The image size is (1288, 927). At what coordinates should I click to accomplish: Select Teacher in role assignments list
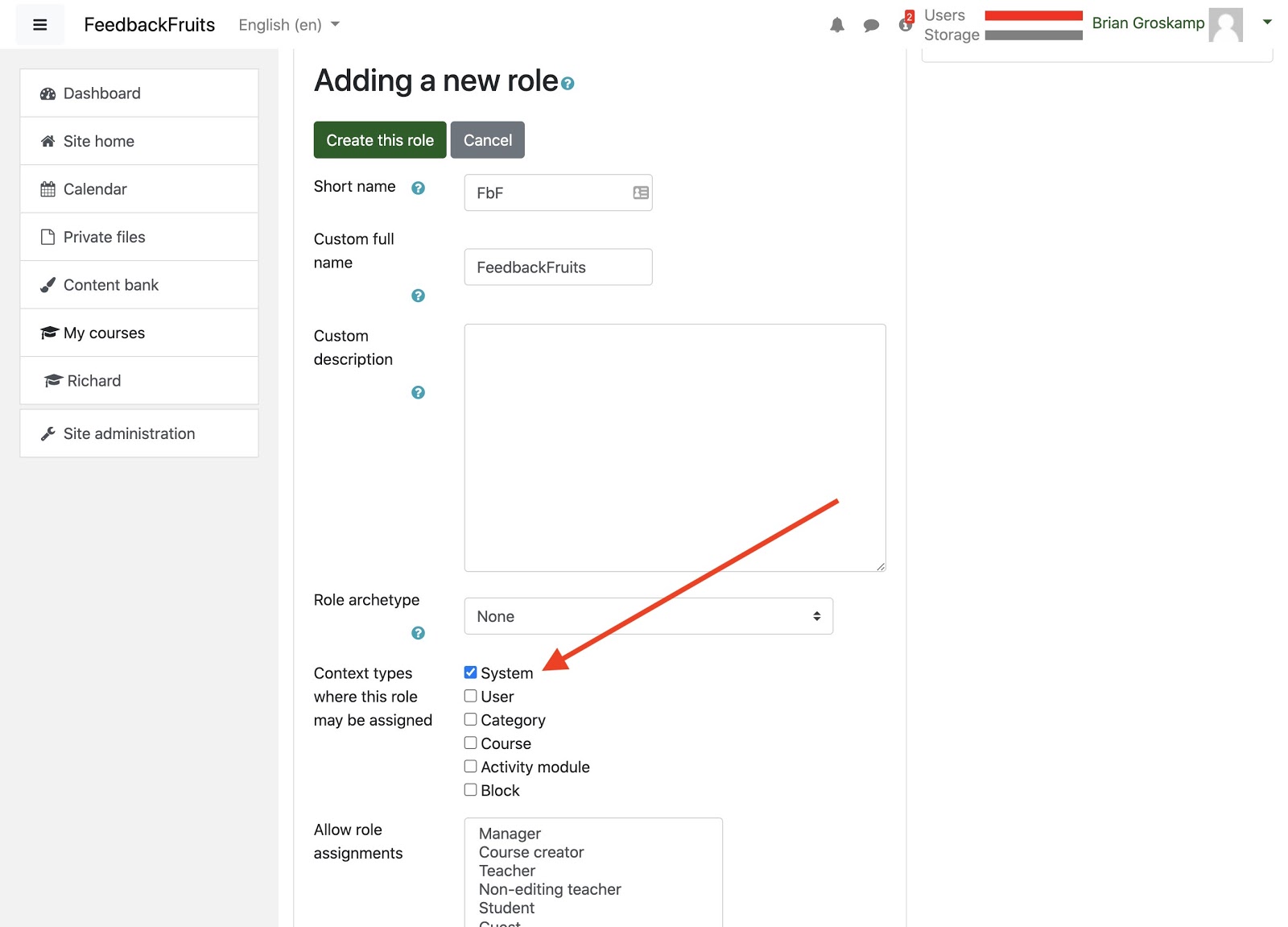(x=507, y=871)
